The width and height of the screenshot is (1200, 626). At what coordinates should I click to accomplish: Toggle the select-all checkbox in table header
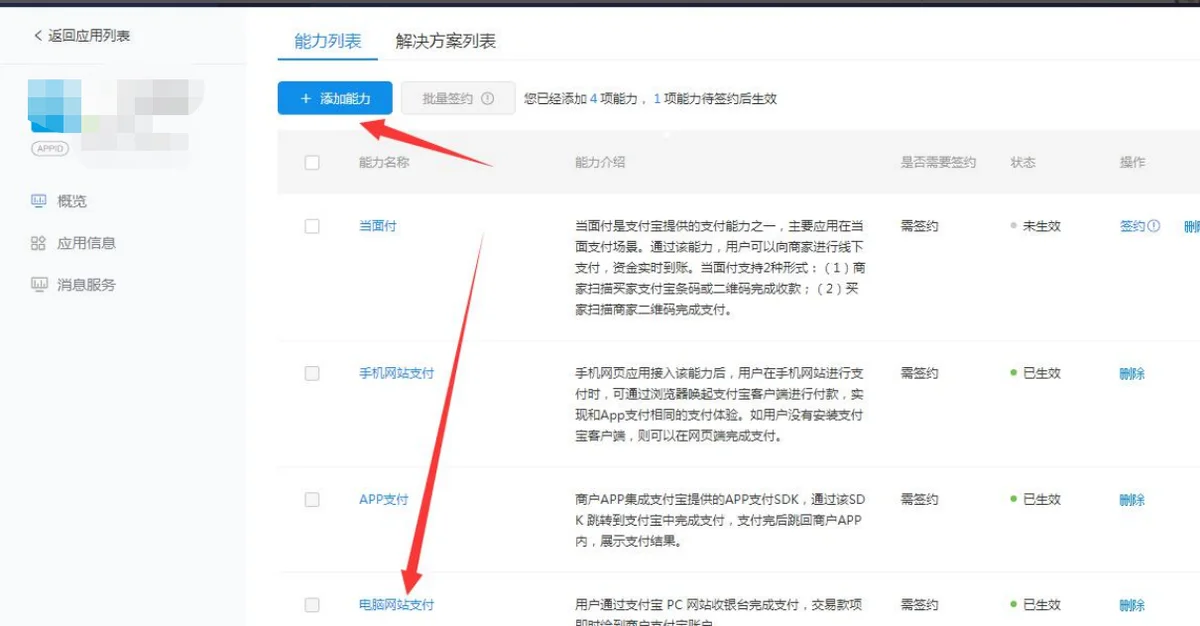(x=312, y=162)
